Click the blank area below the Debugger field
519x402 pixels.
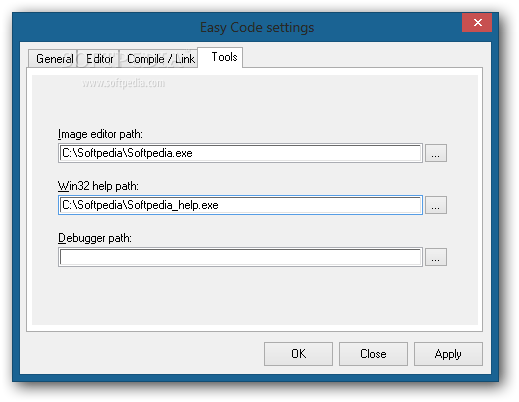(x=255, y=295)
